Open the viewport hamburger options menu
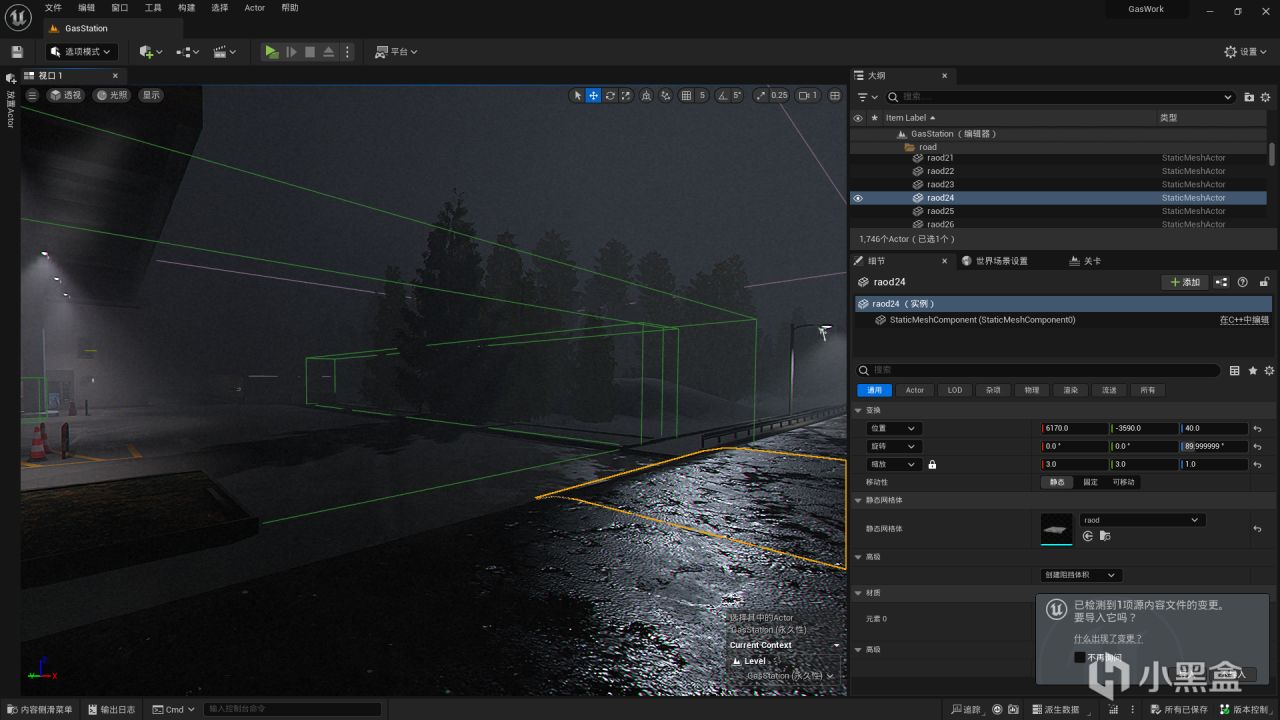Viewport: 1280px width, 720px height. coord(32,95)
